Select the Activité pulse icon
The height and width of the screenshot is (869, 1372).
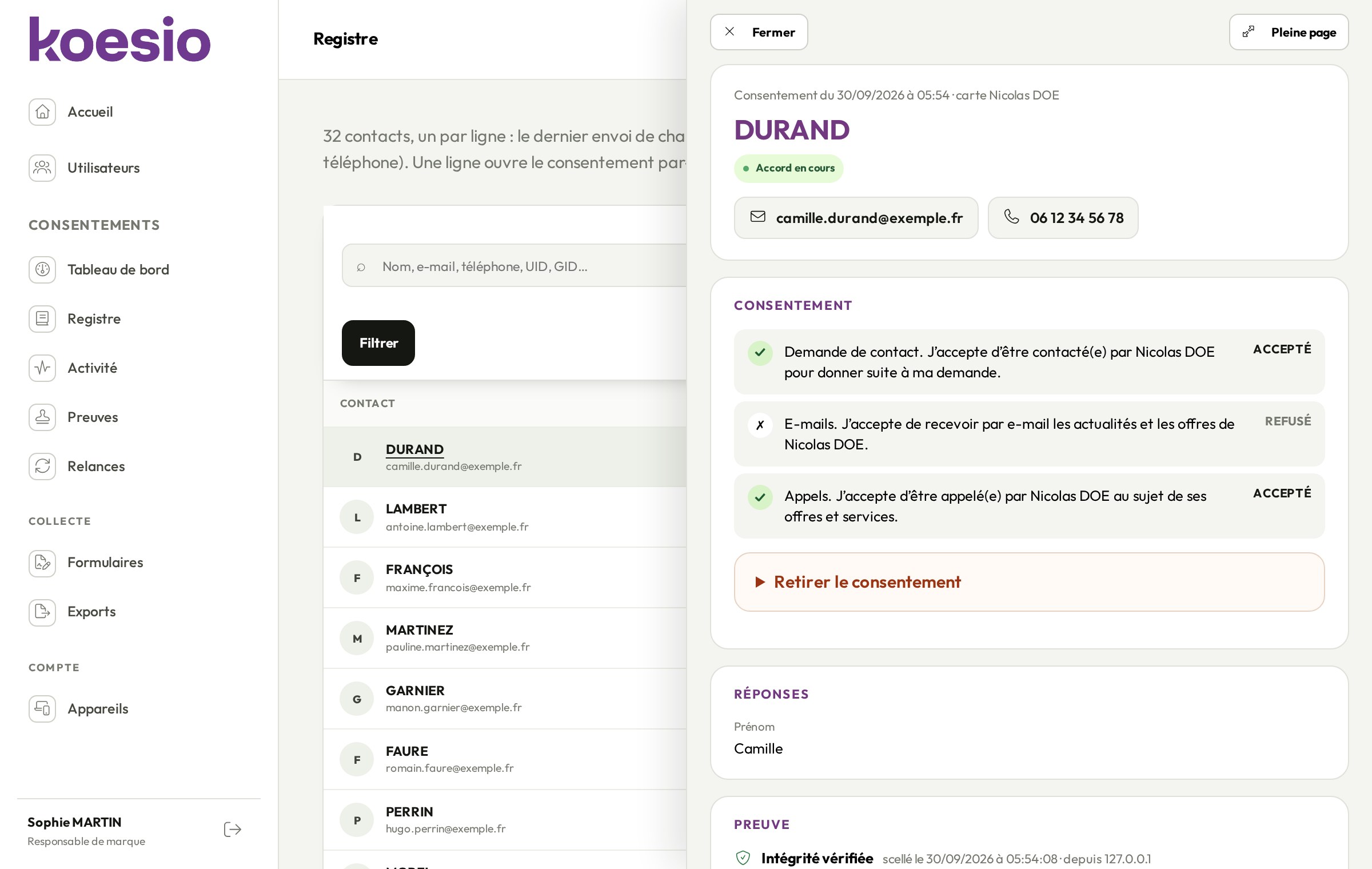point(42,368)
